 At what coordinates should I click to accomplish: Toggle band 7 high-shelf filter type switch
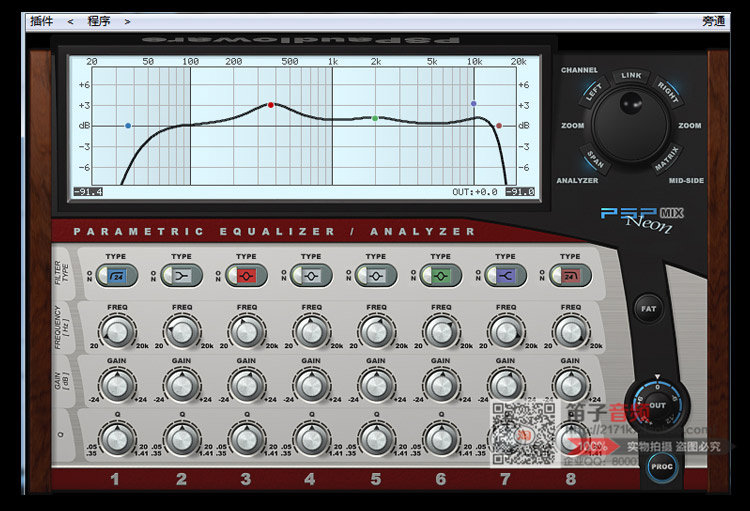coord(506,276)
